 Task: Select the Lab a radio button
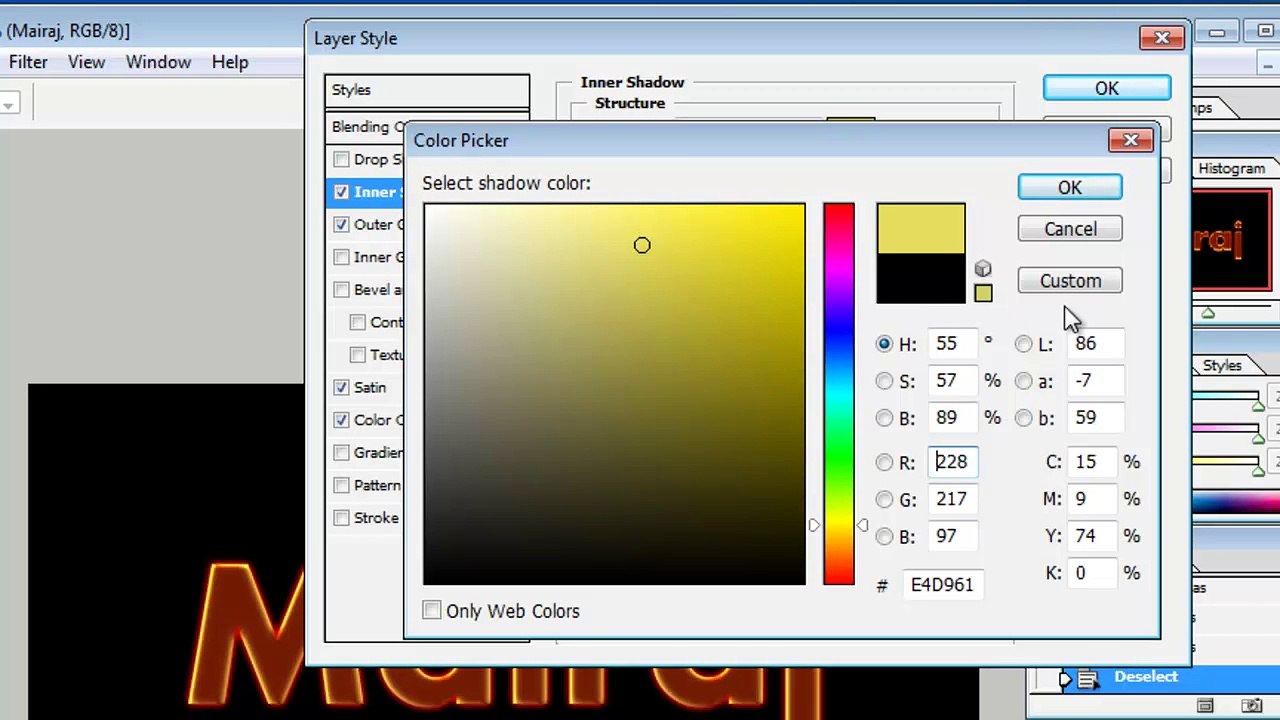click(x=1023, y=381)
